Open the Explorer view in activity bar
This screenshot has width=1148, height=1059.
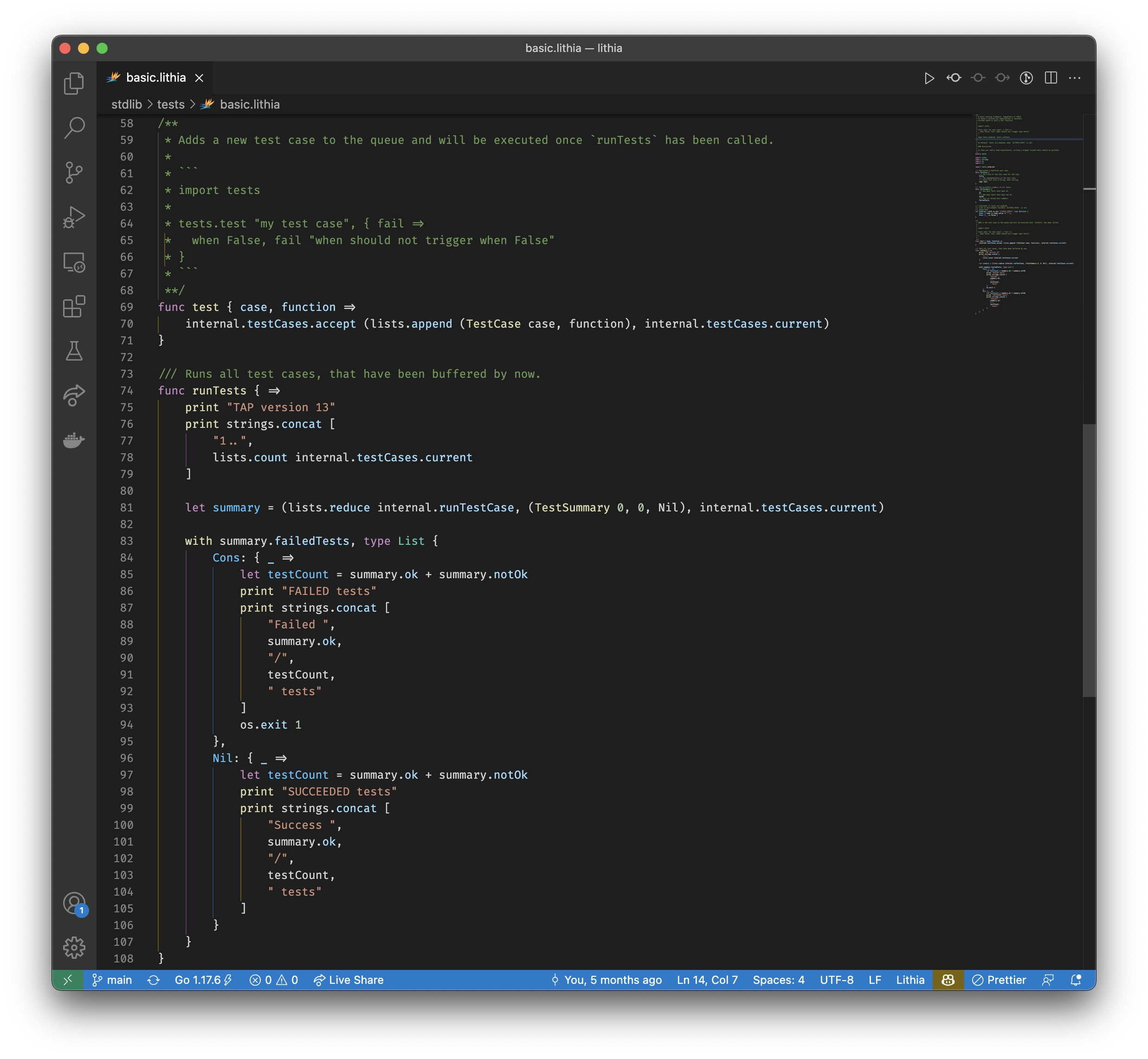coord(74,83)
